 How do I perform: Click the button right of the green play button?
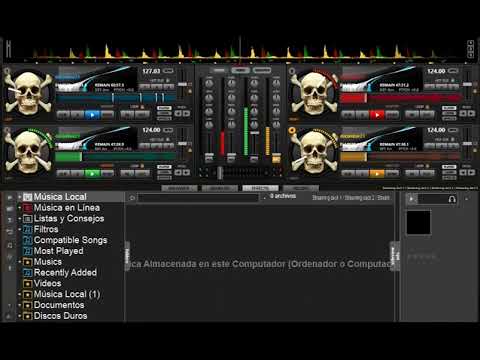[107, 173]
